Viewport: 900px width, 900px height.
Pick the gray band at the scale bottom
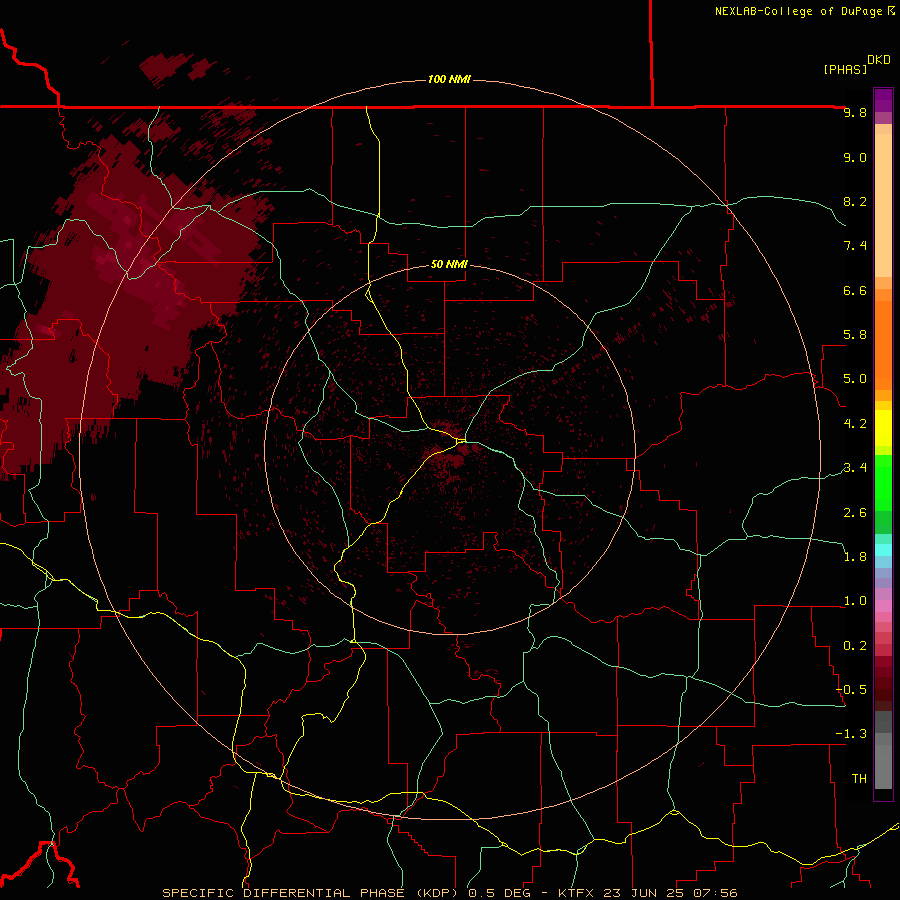pyautogui.click(x=883, y=766)
